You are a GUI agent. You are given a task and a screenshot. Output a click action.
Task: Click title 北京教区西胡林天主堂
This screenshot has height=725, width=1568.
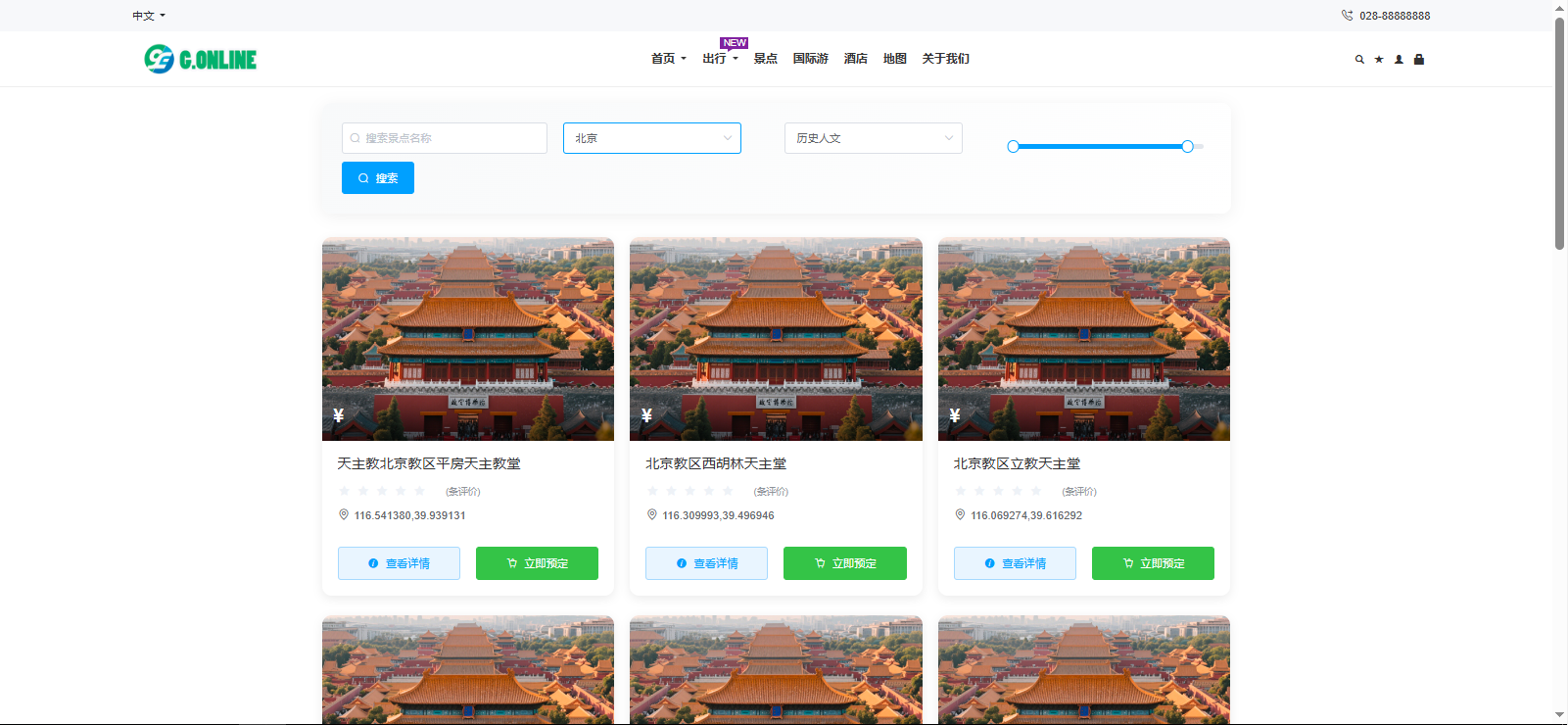(716, 463)
